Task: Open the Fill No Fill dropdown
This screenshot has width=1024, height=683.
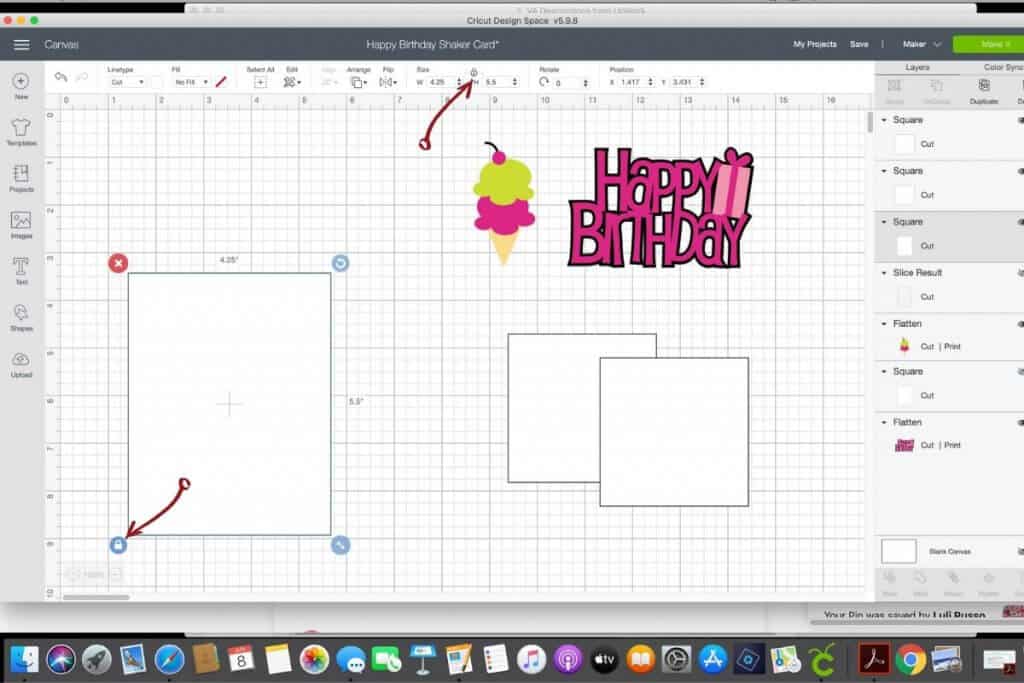Action: [x=191, y=82]
